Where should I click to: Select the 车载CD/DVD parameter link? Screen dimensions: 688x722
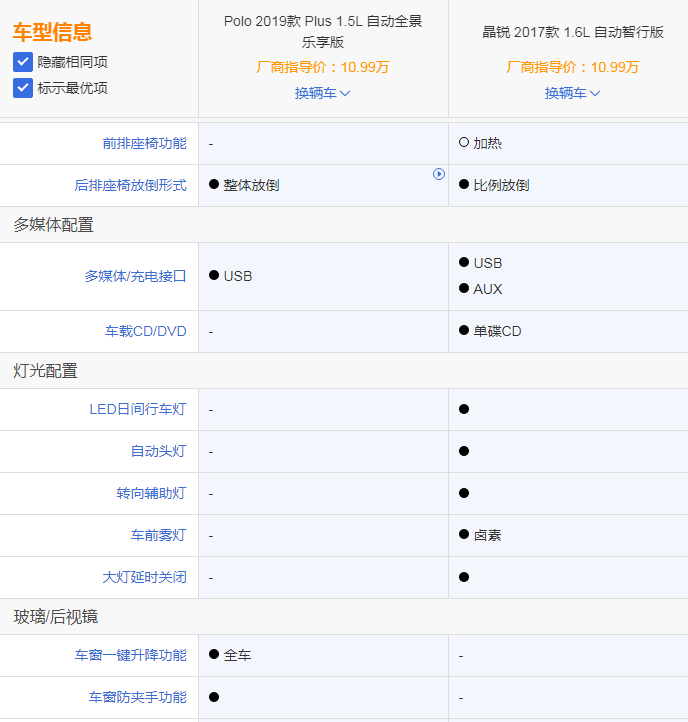pos(145,331)
